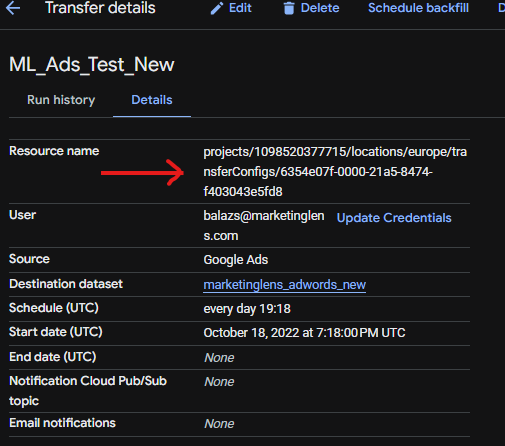
Task: Click the Delete label text
Action: (x=320, y=8)
